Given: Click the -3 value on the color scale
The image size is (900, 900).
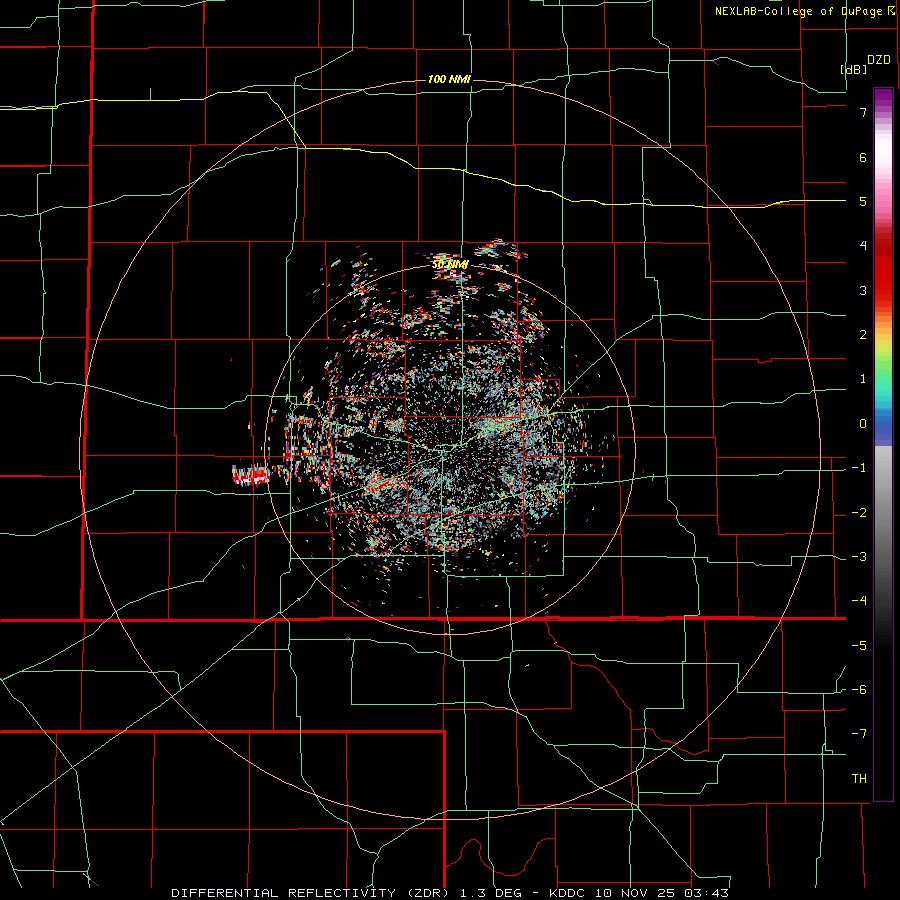Looking at the screenshot, I should click(859, 557).
